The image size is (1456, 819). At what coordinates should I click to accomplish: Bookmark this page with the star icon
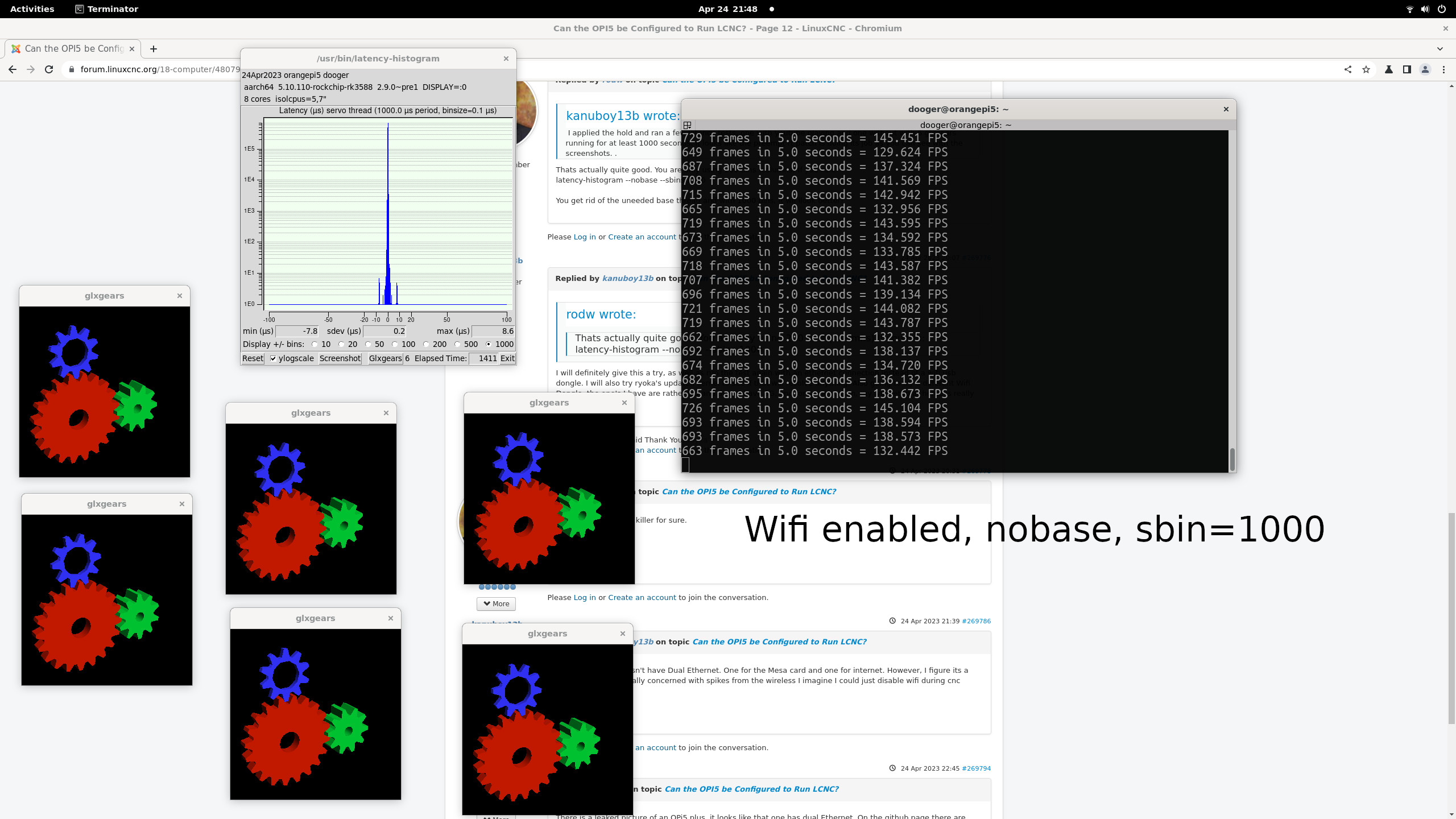tap(1366, 69)
